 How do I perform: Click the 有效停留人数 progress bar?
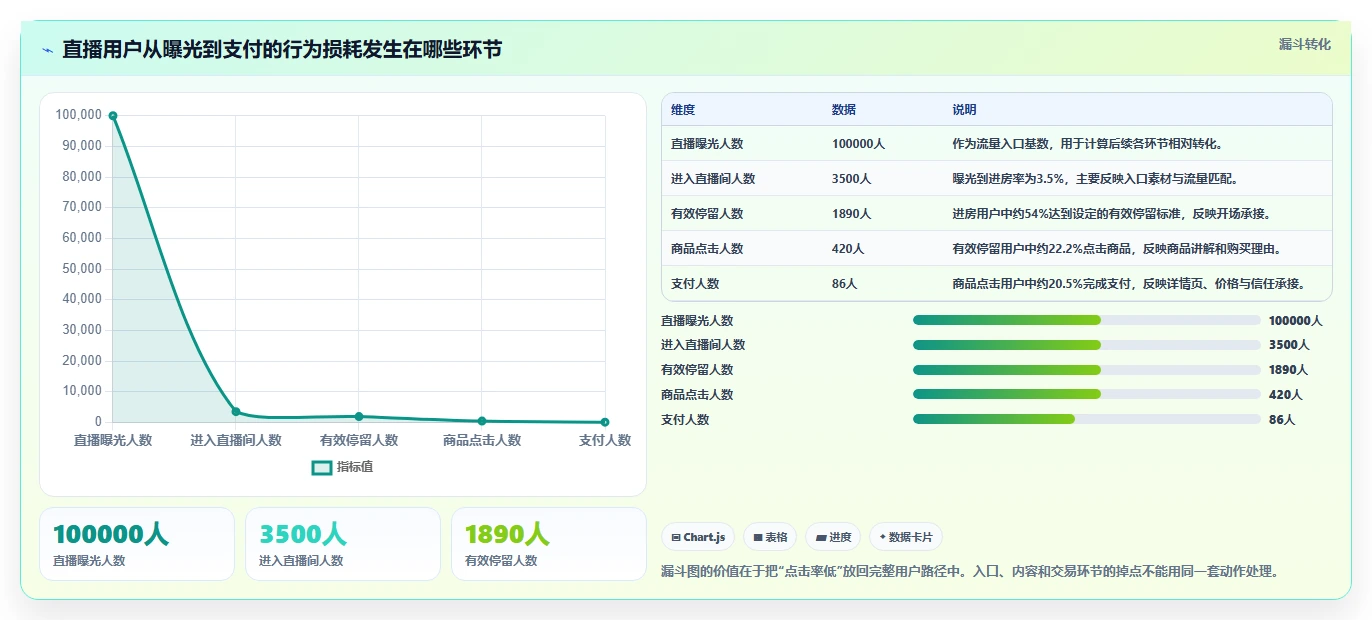point(1086,370)
